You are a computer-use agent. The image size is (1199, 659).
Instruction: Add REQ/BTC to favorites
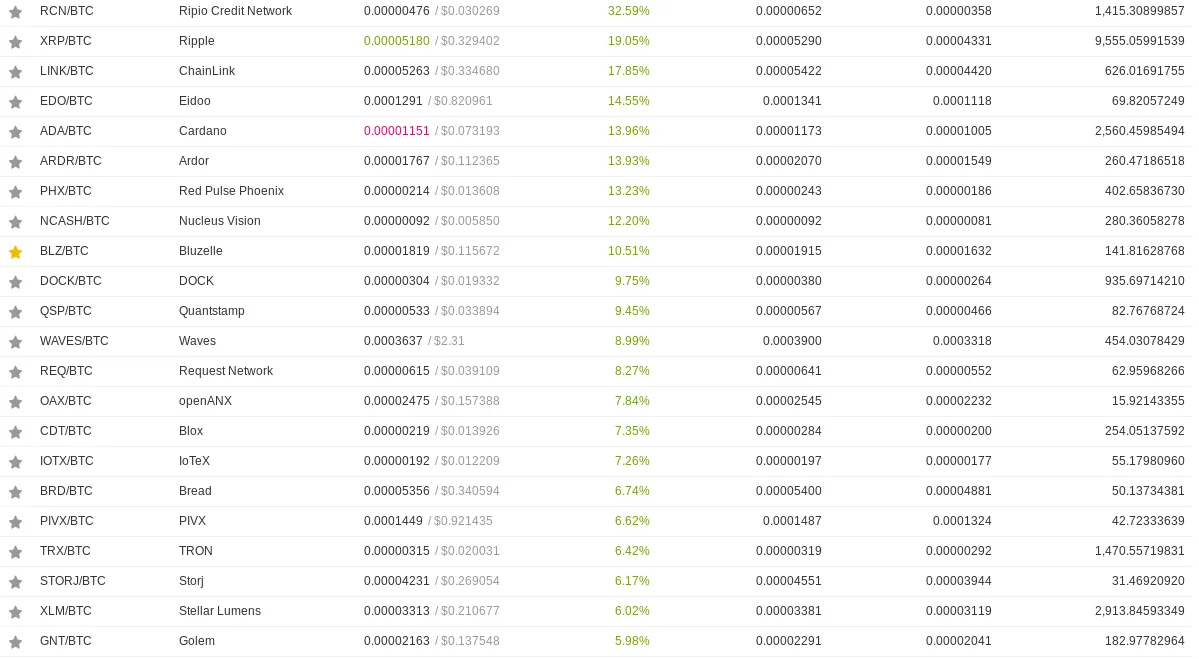click(15, 372)
